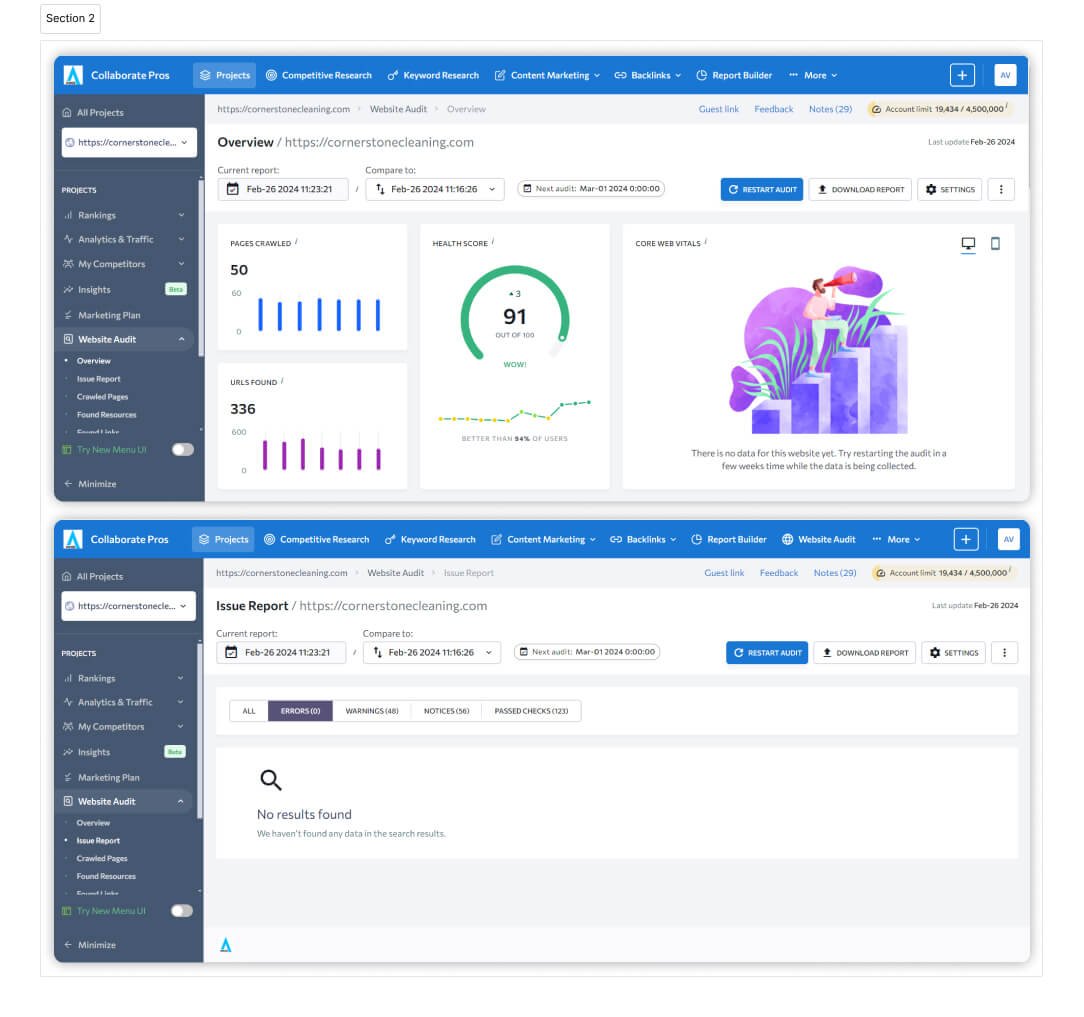Click Next audit date field on Overview page
Image resolution: width=1084 pixels, height=1017 pixels.
tap(591, 188)
